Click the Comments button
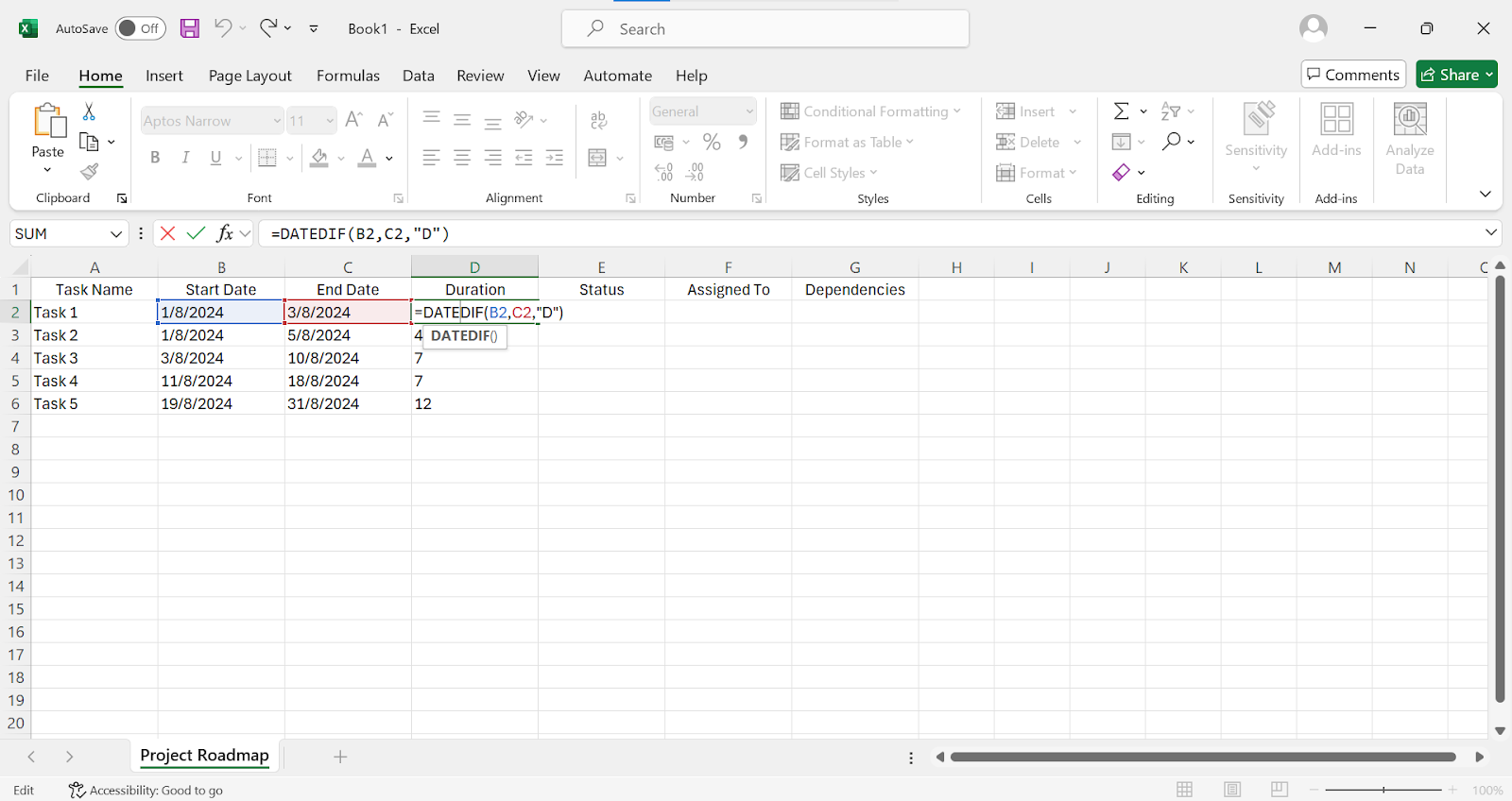1512x801 pixels. coord(1353,75)
